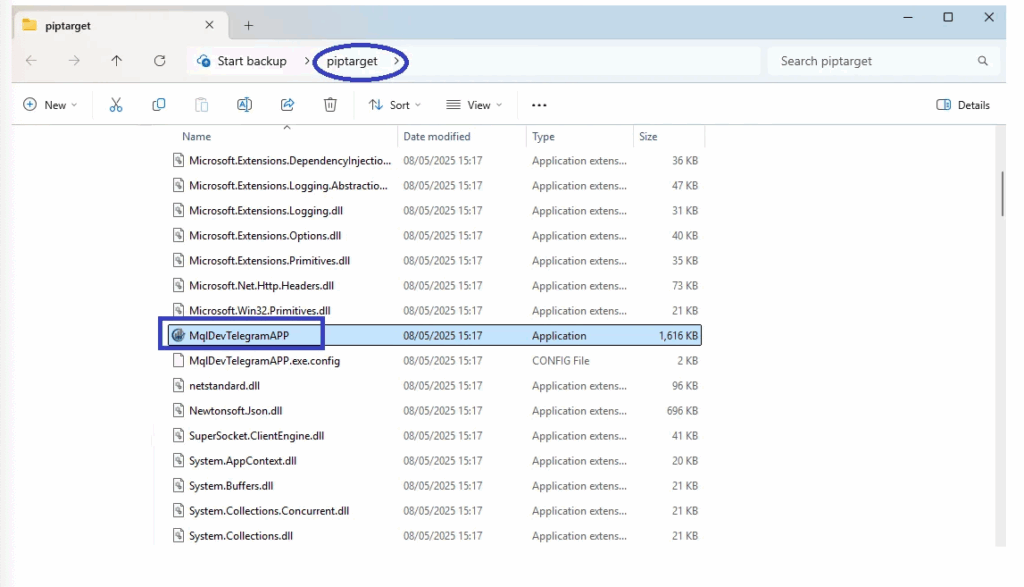Go up one folder with Up arrow

(116, 61)
